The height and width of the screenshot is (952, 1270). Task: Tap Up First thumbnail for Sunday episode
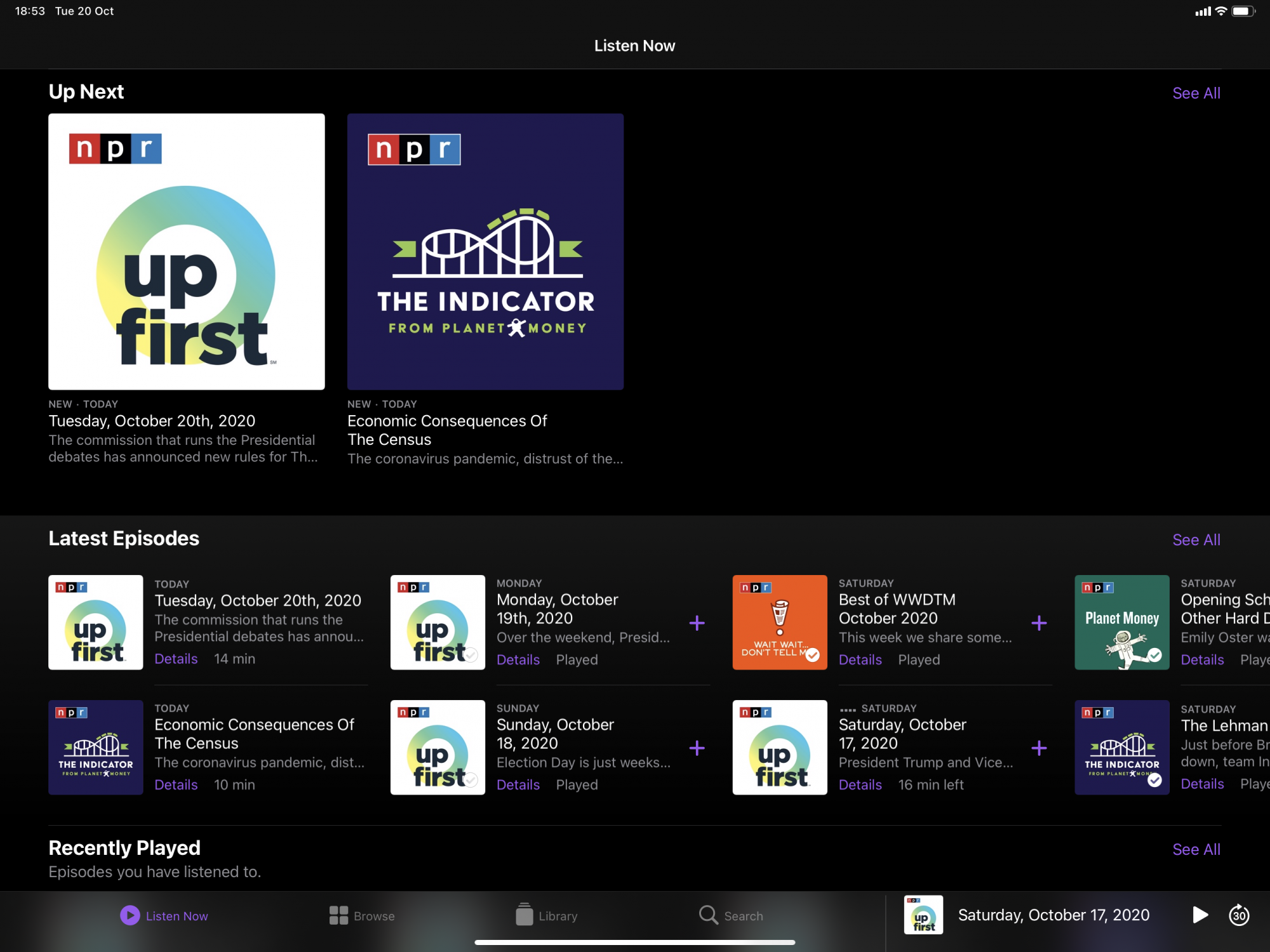point(438,748)
